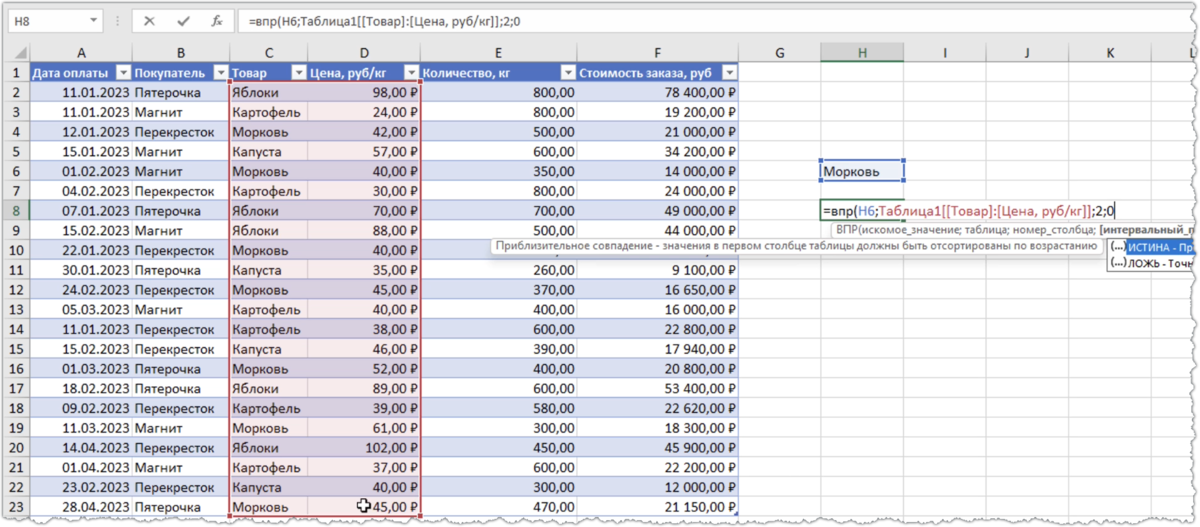Click quantity cell 370,00
The image size is (1200, 527).
point(498,290)
